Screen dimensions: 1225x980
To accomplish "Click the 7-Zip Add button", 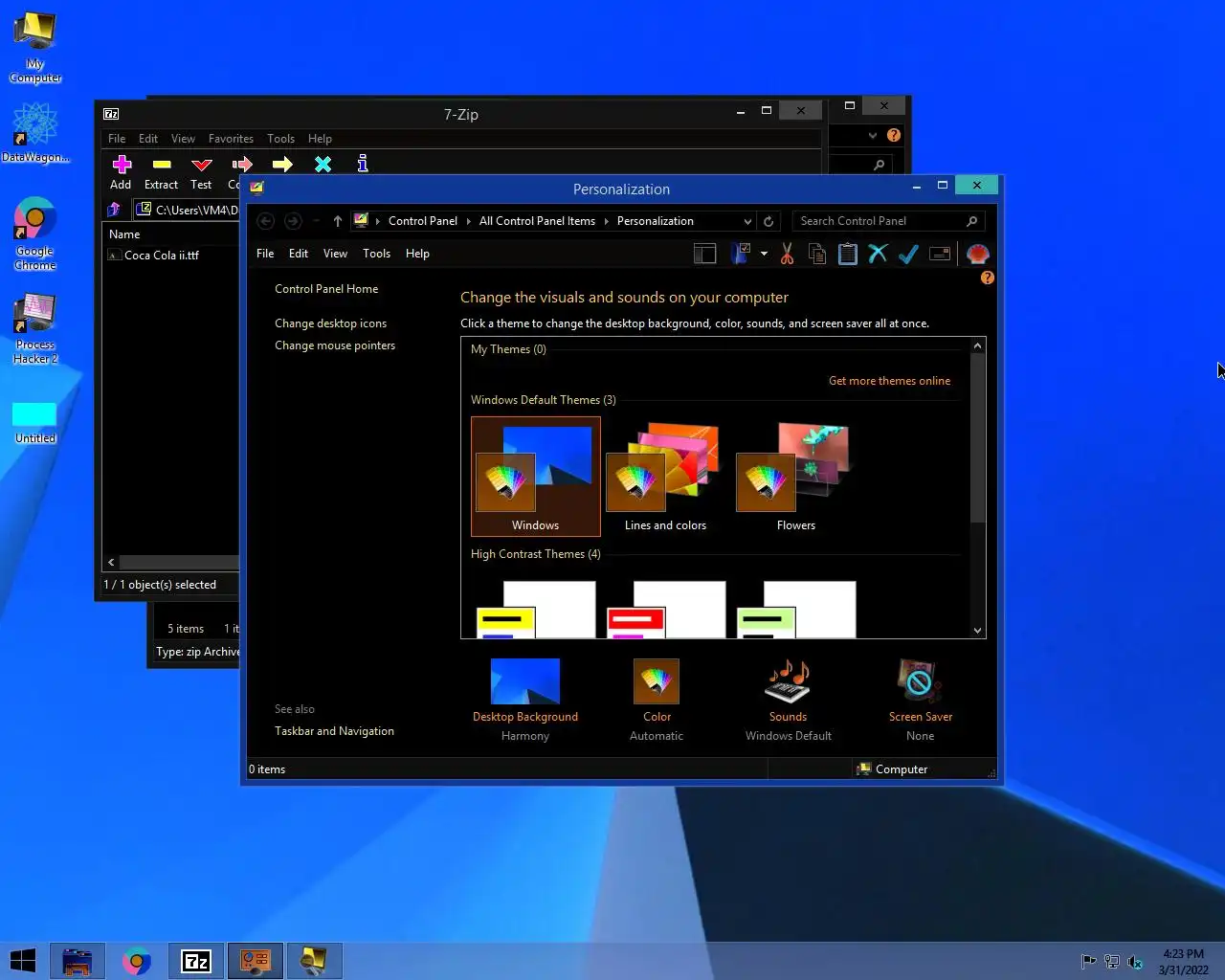I will (x=121, y=172).
